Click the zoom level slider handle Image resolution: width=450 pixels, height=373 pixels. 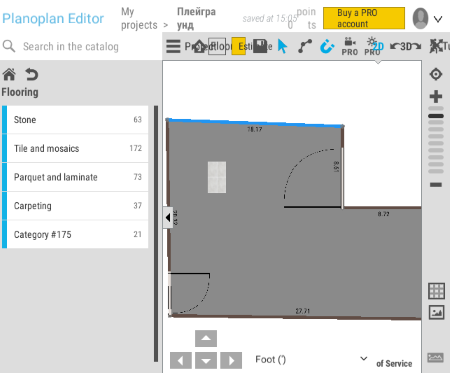point(436,116)
